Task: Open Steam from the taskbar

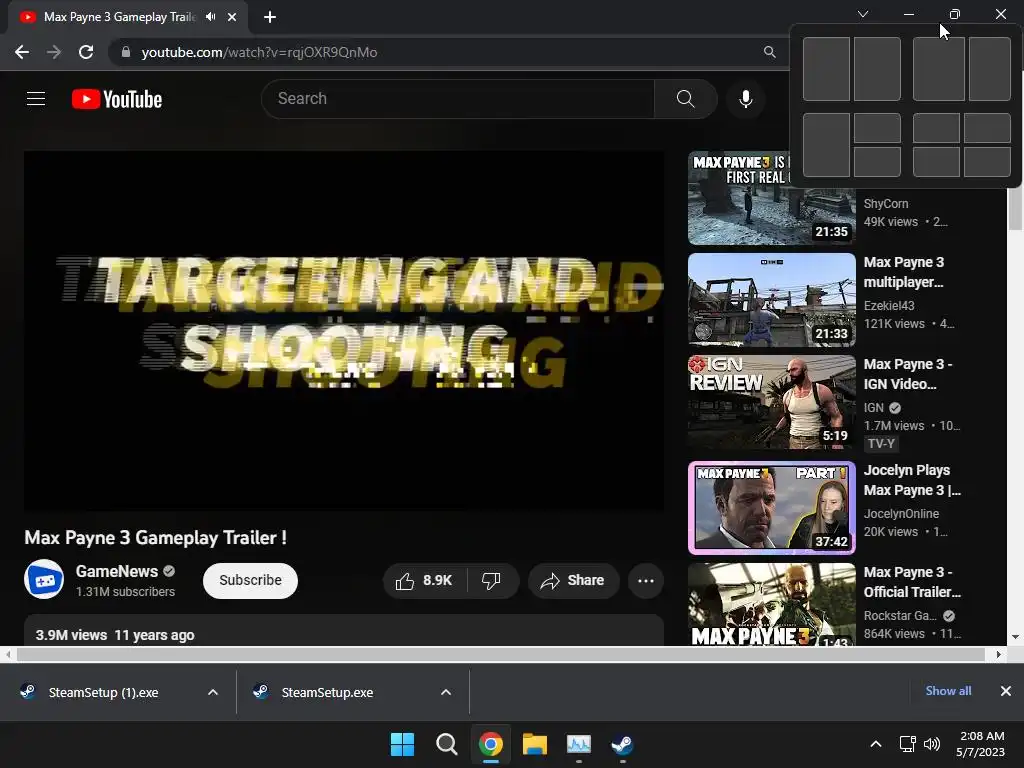Action: pos(622,744)
